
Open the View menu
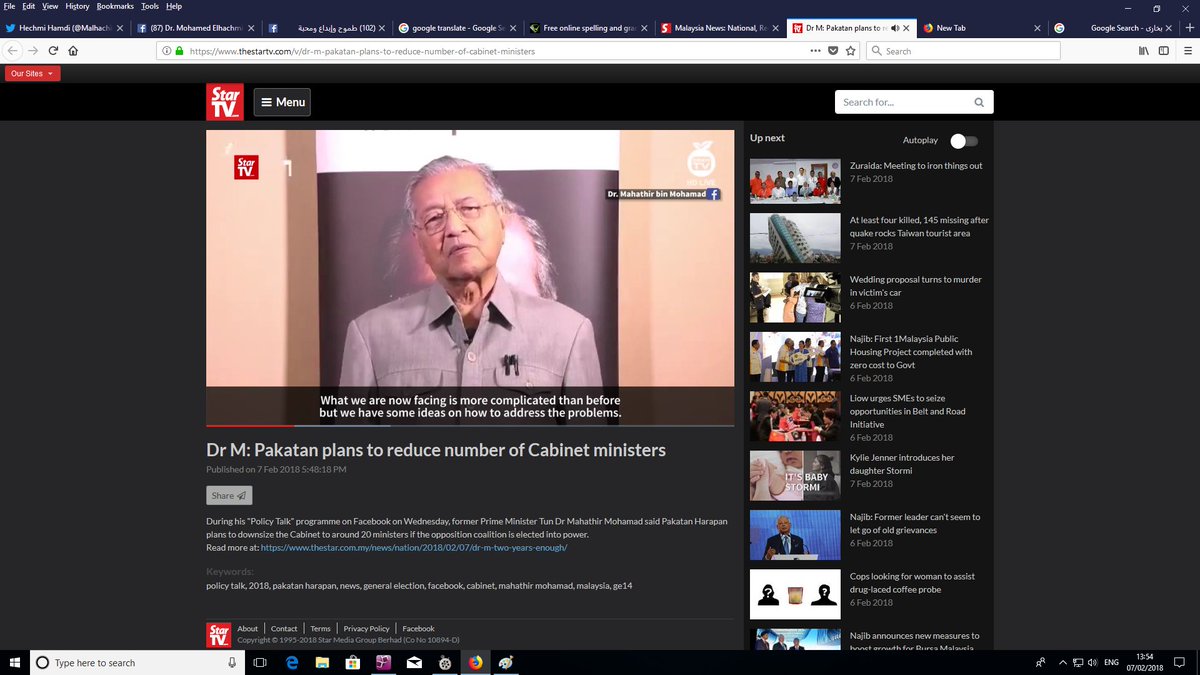[x=50, y=6]
